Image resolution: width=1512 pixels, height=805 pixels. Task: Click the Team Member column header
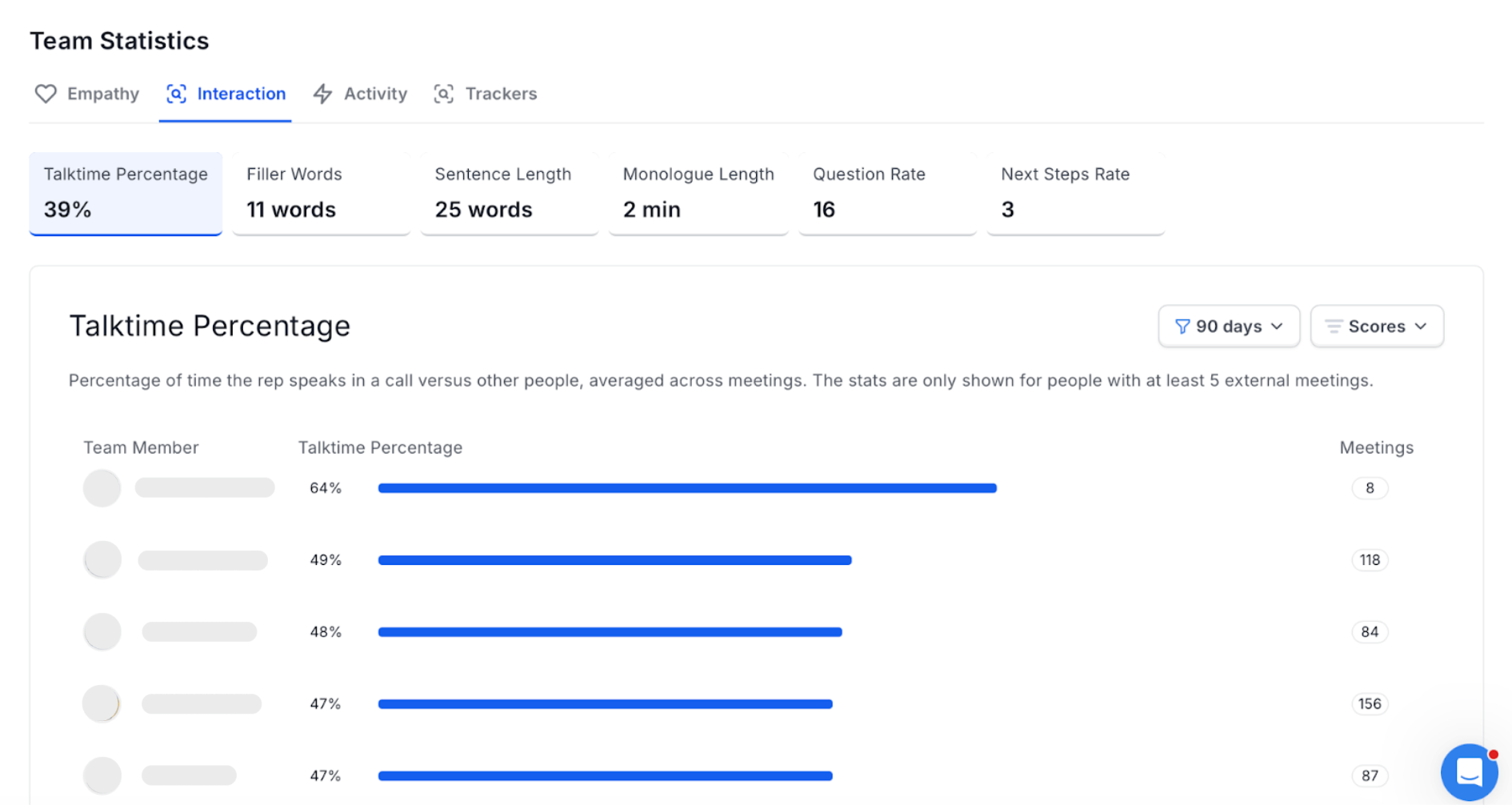[x=141, y=448]
